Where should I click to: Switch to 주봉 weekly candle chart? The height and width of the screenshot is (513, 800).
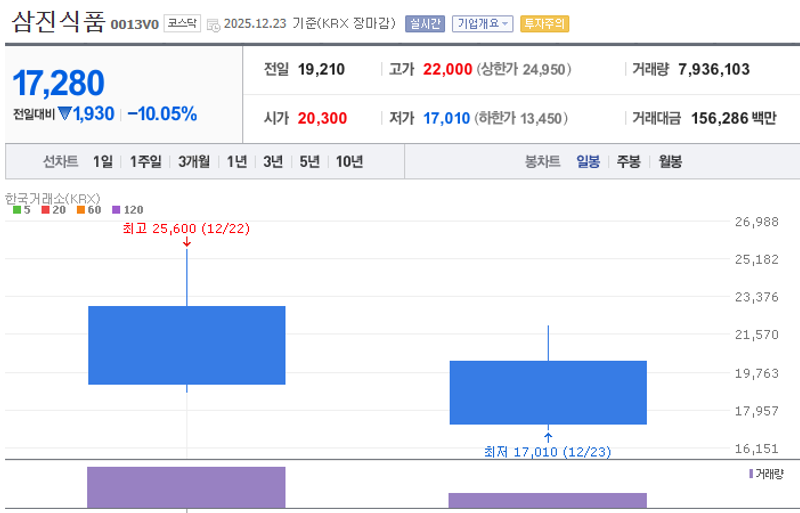[629, 162]
